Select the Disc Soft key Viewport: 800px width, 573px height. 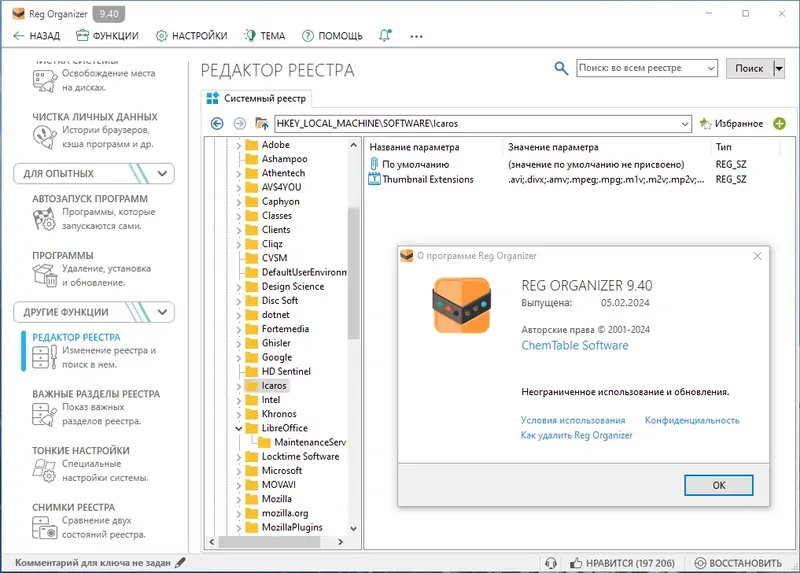point(280,301)
